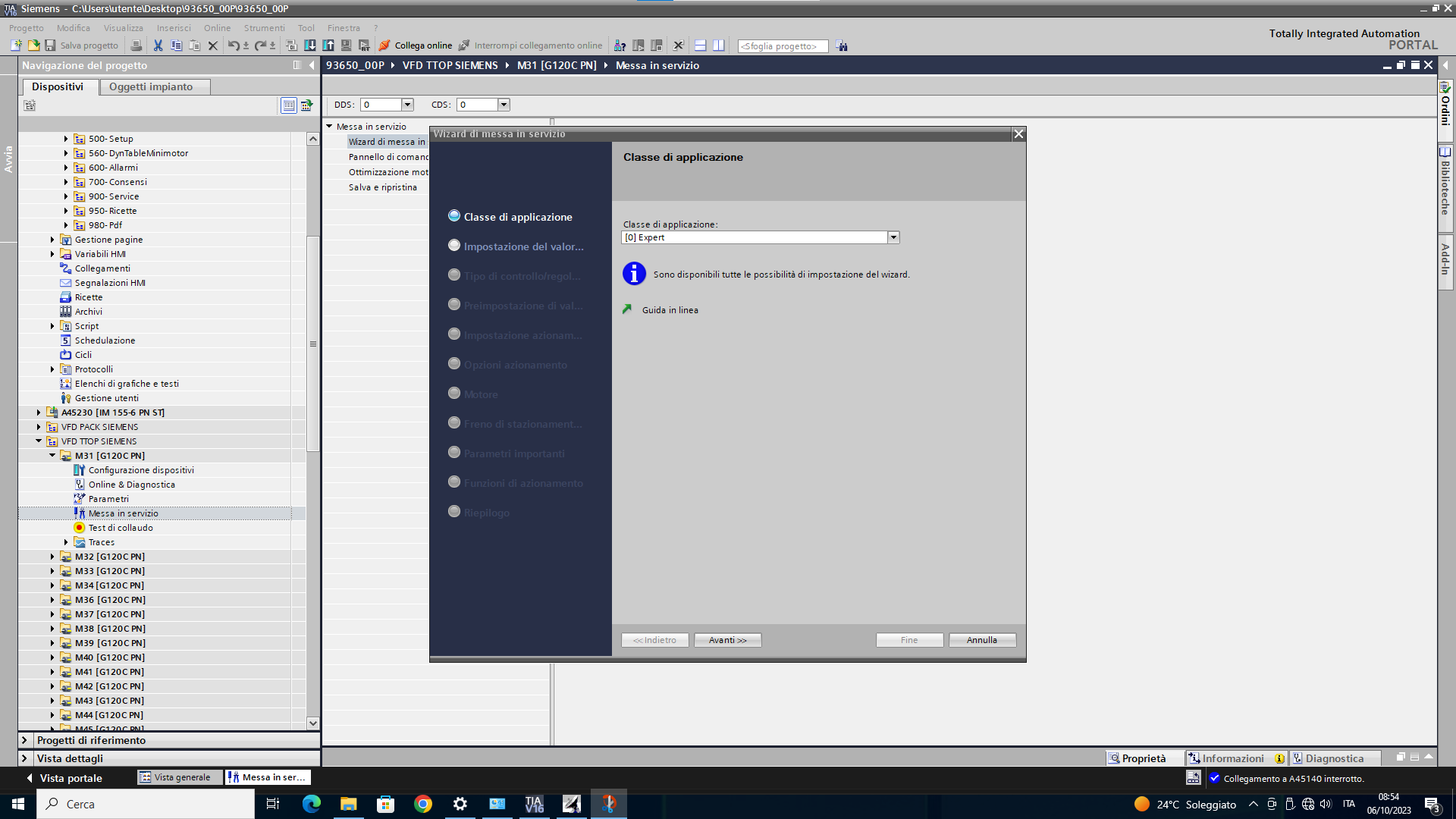
Task: Open Classe di applicazione Expert dropdown
Action: 893,237
